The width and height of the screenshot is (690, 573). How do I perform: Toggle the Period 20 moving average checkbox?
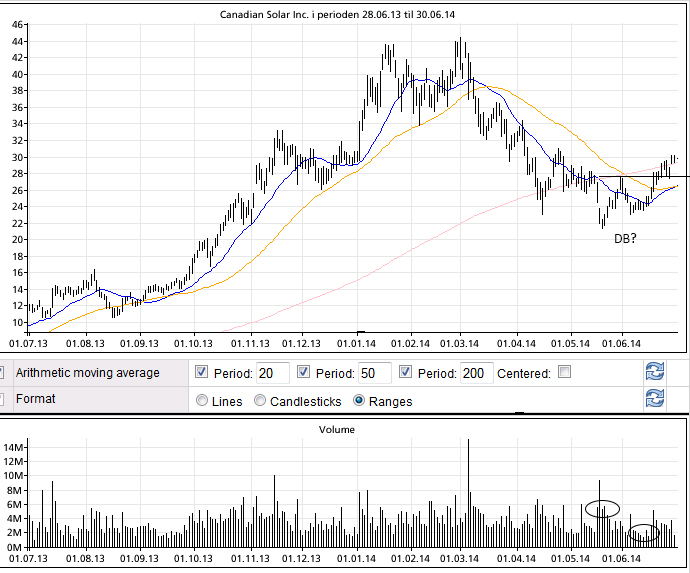tap(203, 373)
